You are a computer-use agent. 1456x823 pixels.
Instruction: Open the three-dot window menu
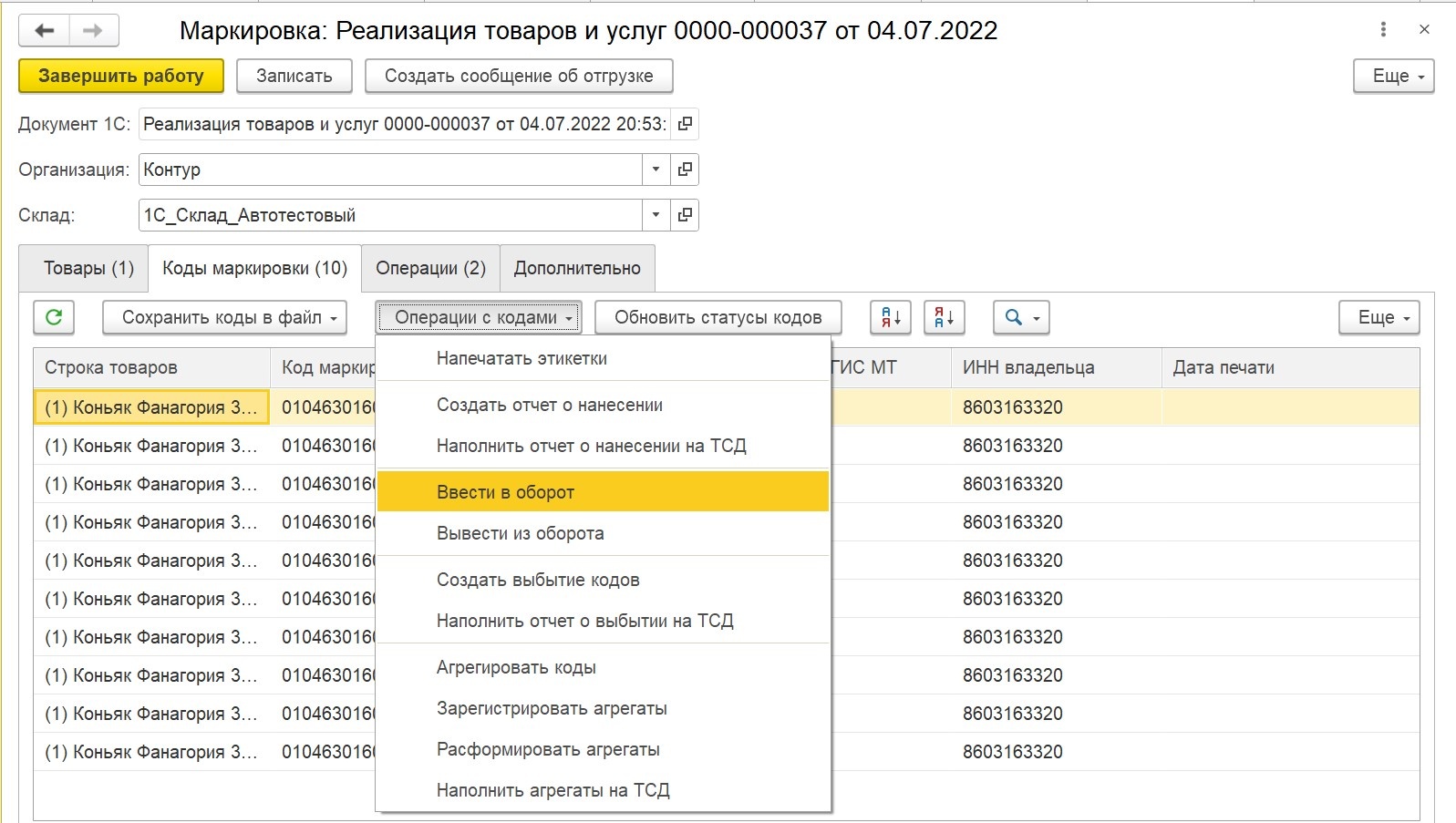pyautogui.click(x=1383, y=30)
